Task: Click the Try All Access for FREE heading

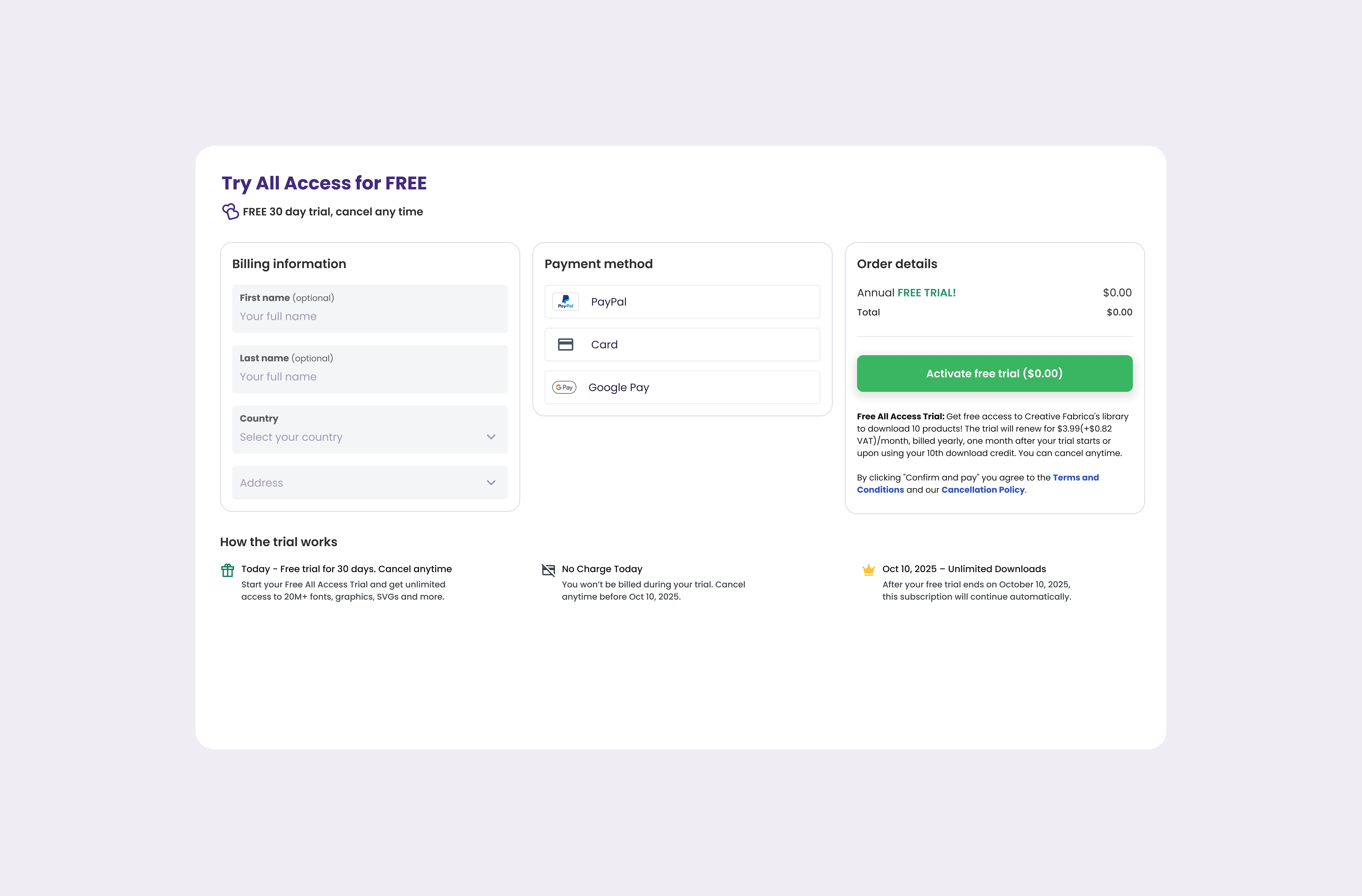Action: 324,183
